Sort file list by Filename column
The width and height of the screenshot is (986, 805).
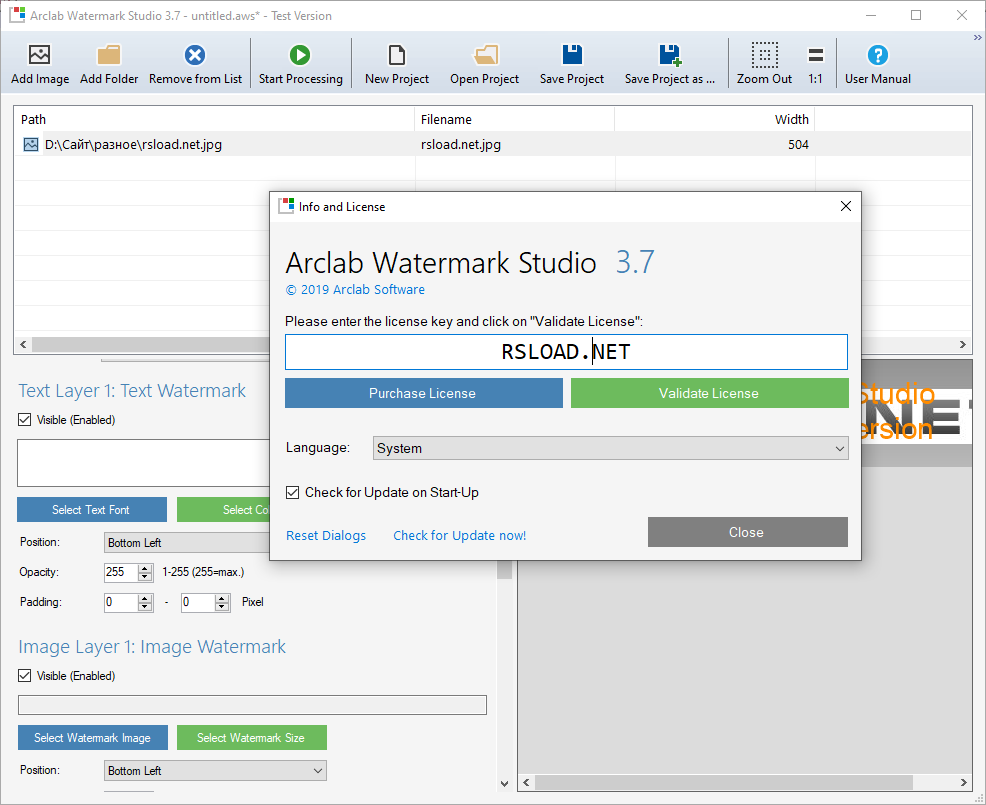click(514, 119)
